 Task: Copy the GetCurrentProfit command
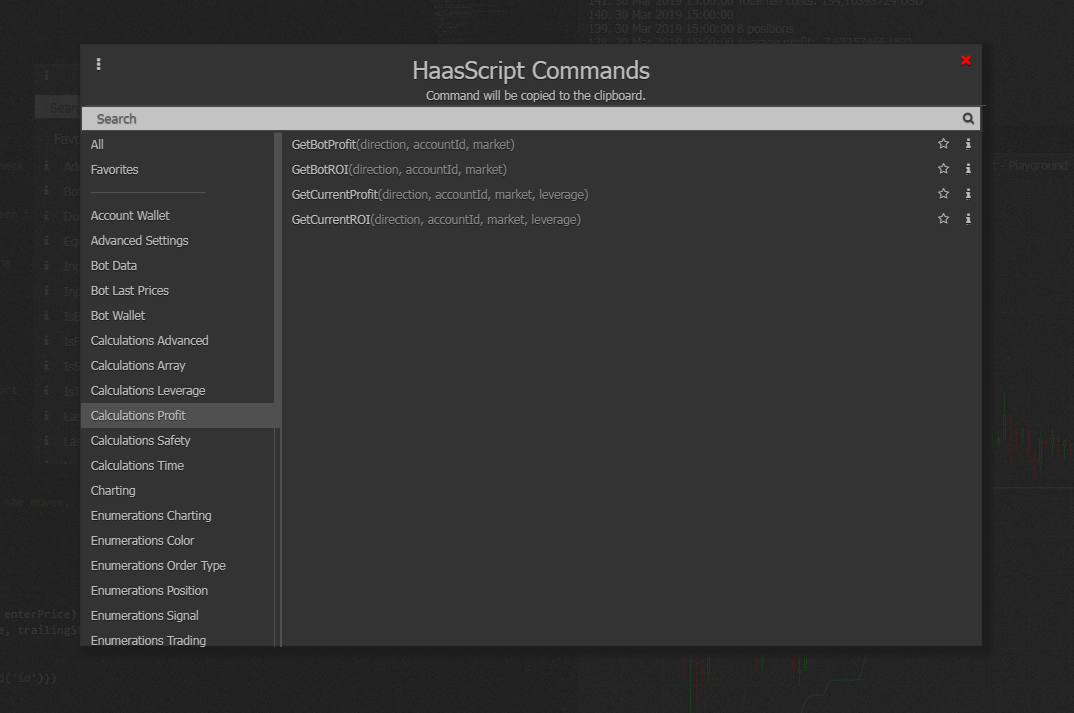(440, 195)
